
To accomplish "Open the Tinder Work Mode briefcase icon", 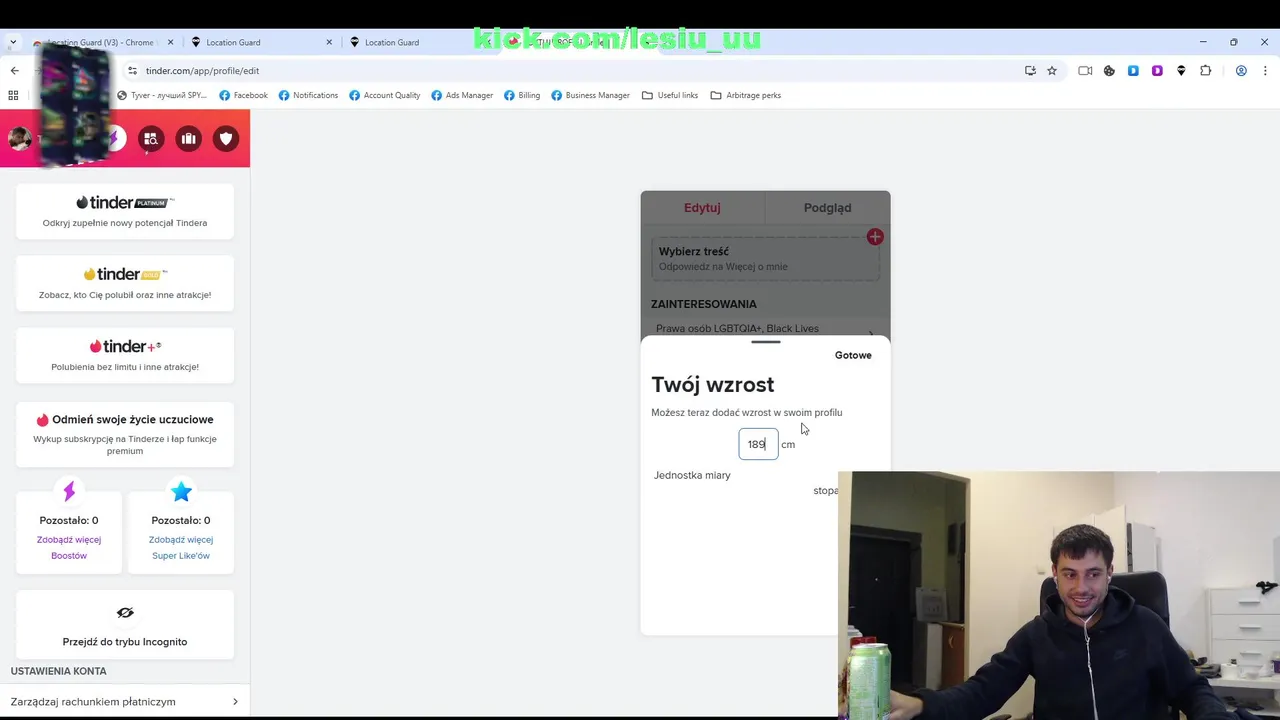I will [x=189, y=139].
